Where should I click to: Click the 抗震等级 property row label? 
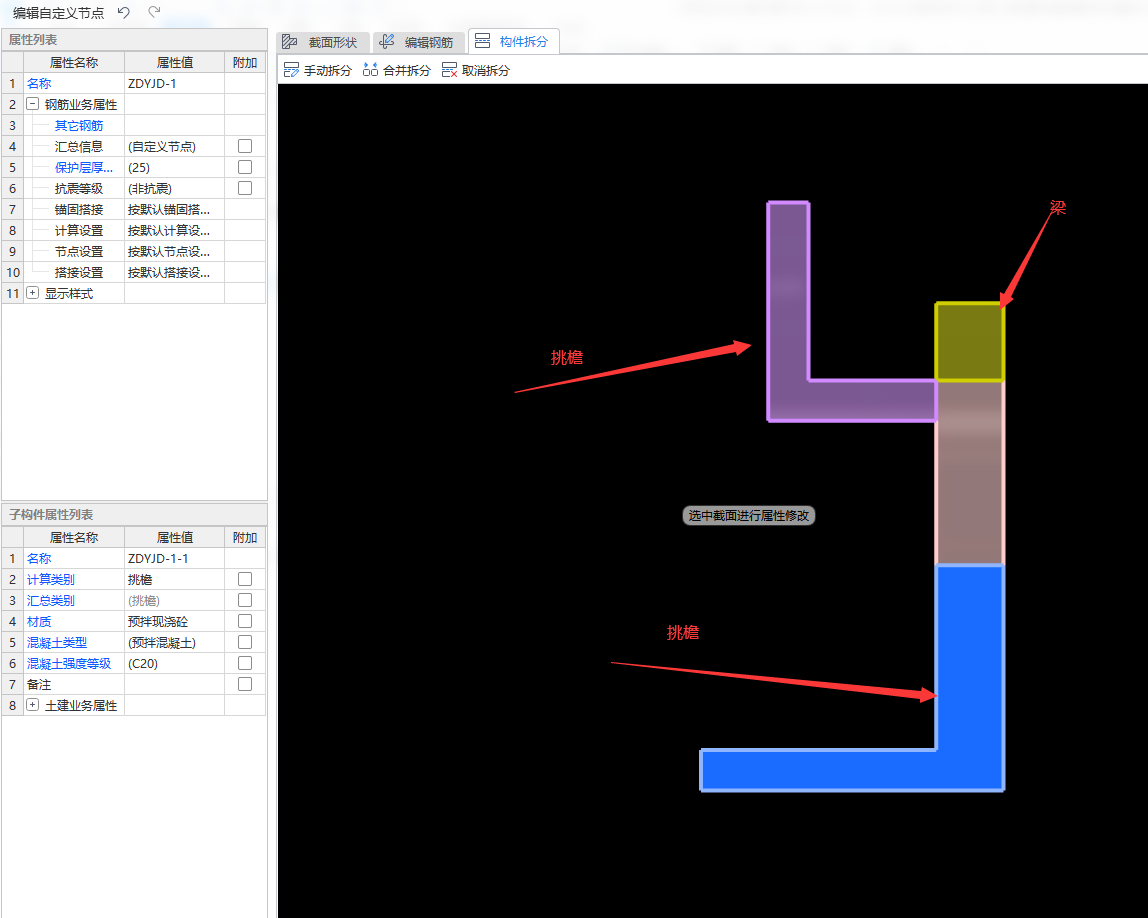(x=79, y=189)
